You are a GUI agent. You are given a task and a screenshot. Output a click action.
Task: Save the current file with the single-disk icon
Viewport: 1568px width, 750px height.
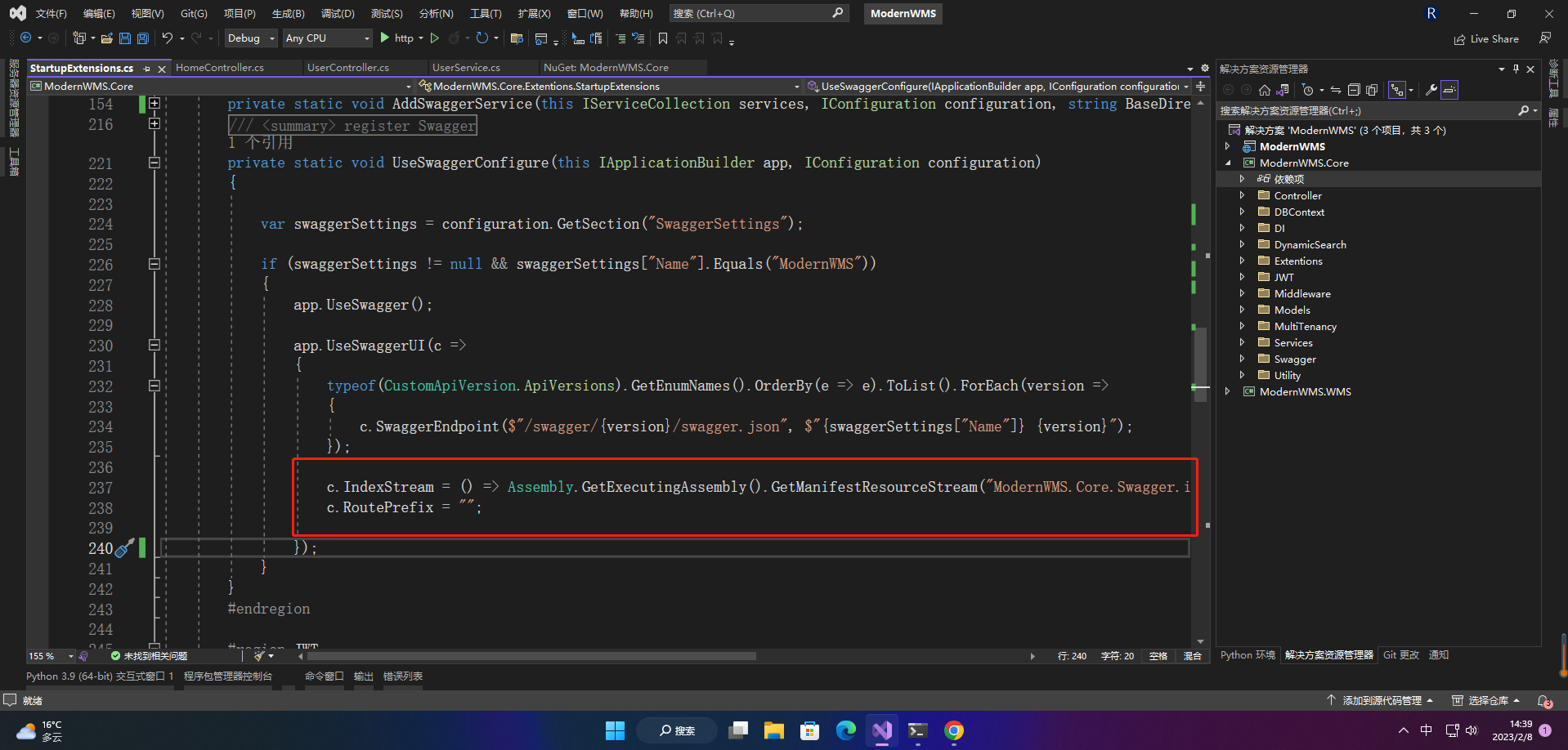coord(125,38)
